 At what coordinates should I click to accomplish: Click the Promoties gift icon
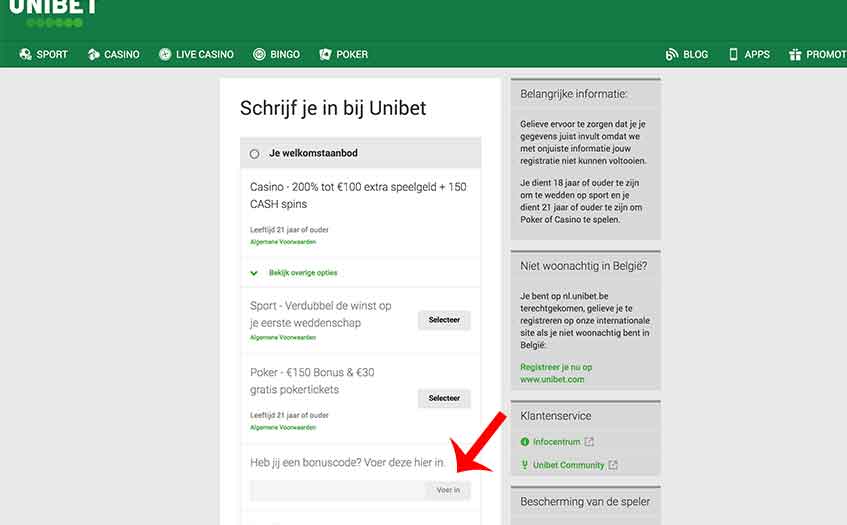(x=795, y=54)
